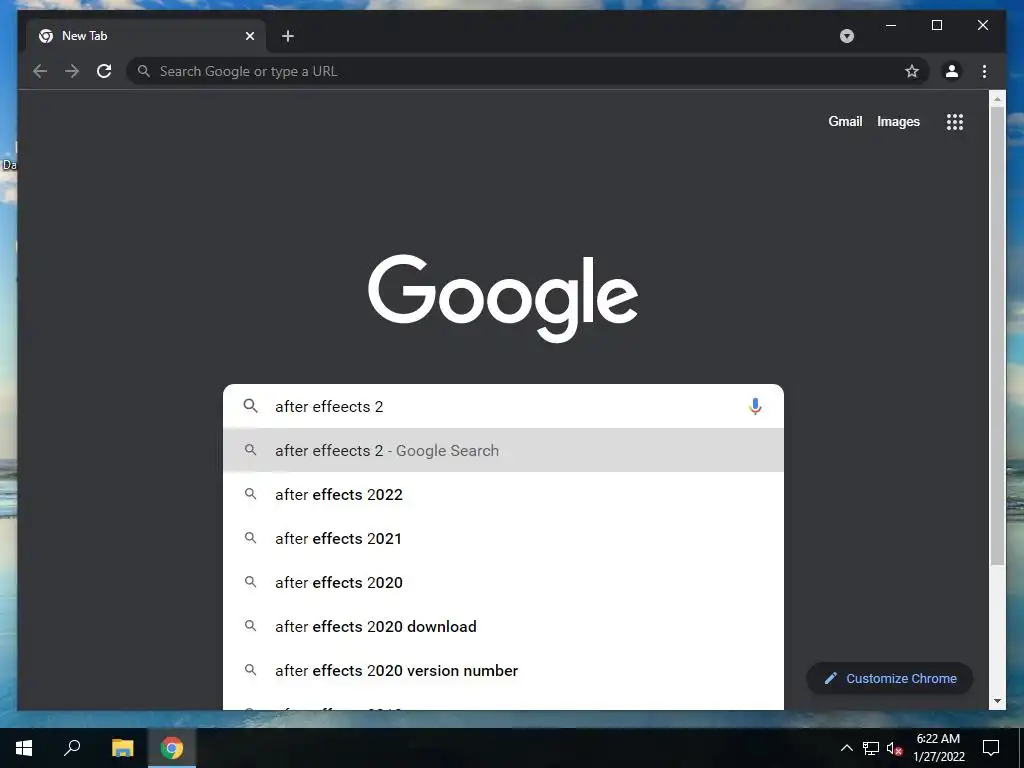This screenshot has width=1024, height=768.
Task: Start voice search with microphone icon
Action: tap(755, 406)
